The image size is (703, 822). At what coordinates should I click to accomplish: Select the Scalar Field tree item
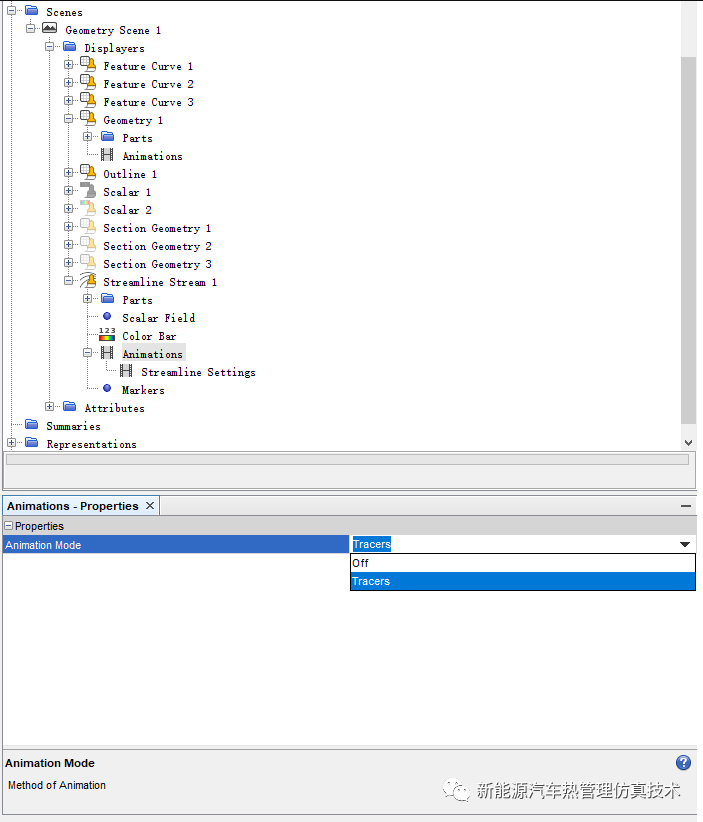(x=158, y=318)
